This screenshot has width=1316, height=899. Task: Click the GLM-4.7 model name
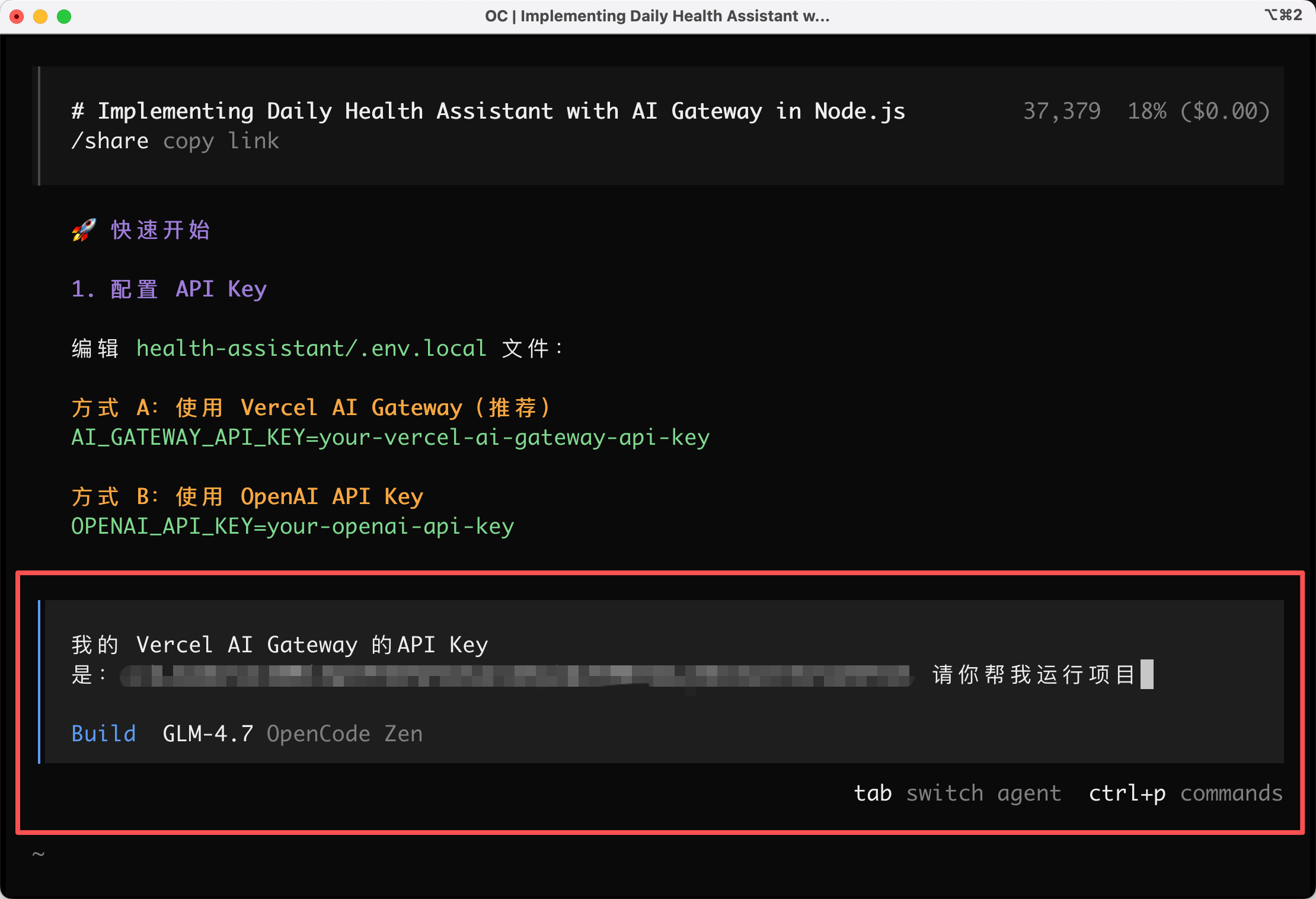coord(207,734)
